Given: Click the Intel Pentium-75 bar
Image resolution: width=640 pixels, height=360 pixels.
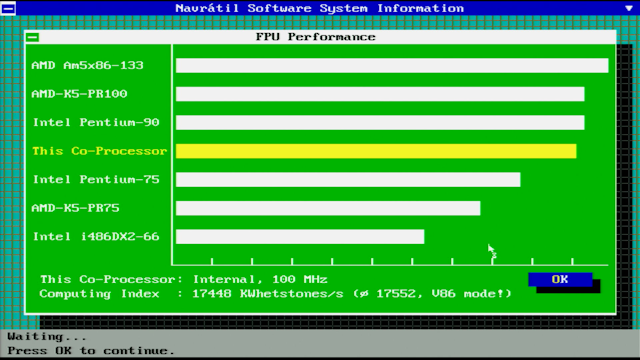Looking at the screenshot, I should click(348, 180).
